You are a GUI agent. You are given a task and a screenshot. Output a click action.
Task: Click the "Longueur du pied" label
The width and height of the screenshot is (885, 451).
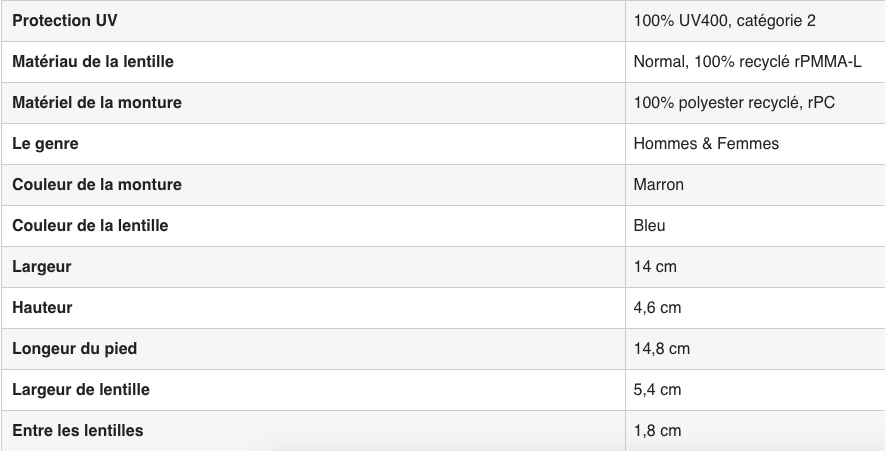[x=75, y=349]
